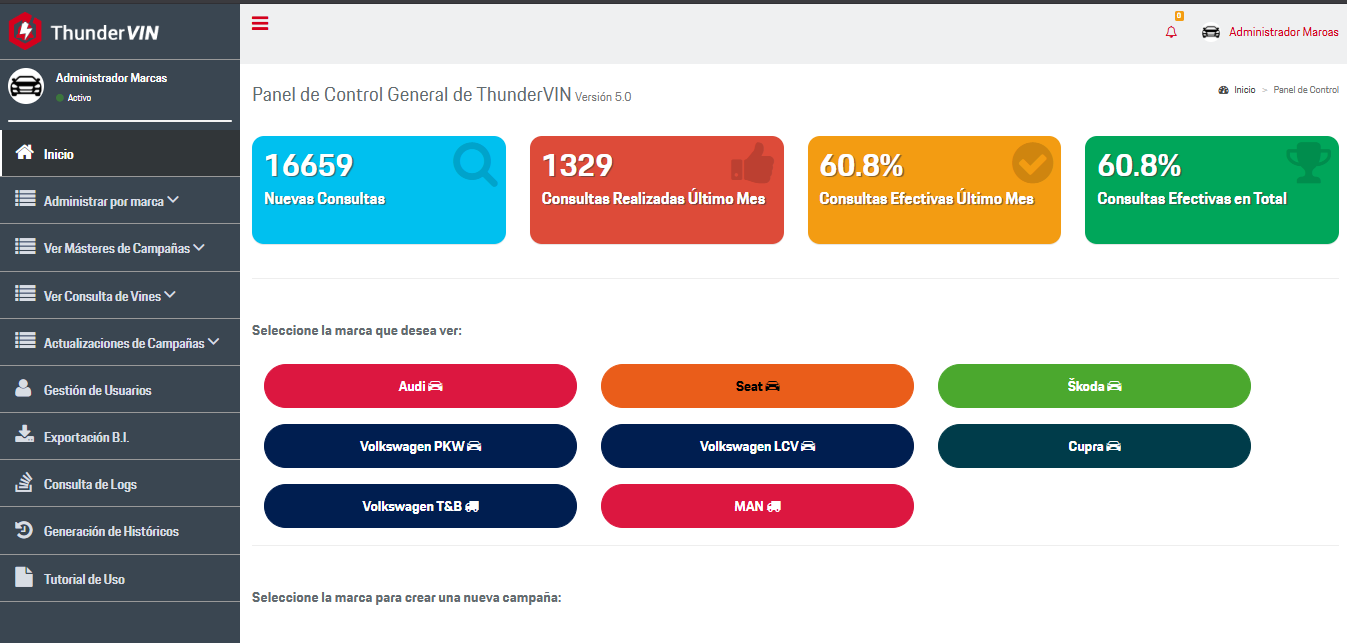
Task: Click the stack icon beside Consulta de Logs
Action: tap(25, 482)
